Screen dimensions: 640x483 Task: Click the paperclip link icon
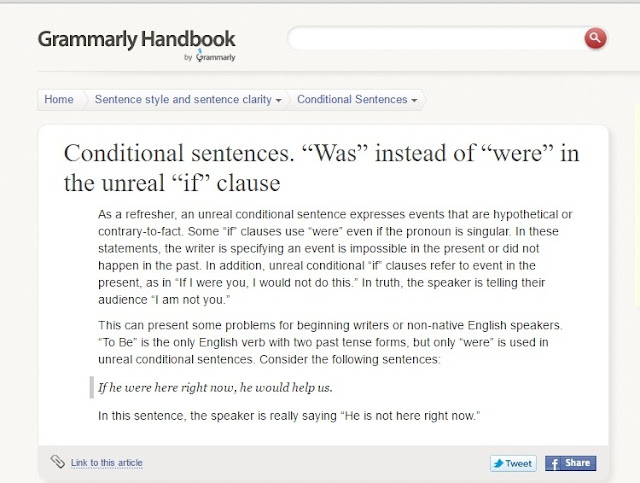pyautogui.click(x=57, y=461)
